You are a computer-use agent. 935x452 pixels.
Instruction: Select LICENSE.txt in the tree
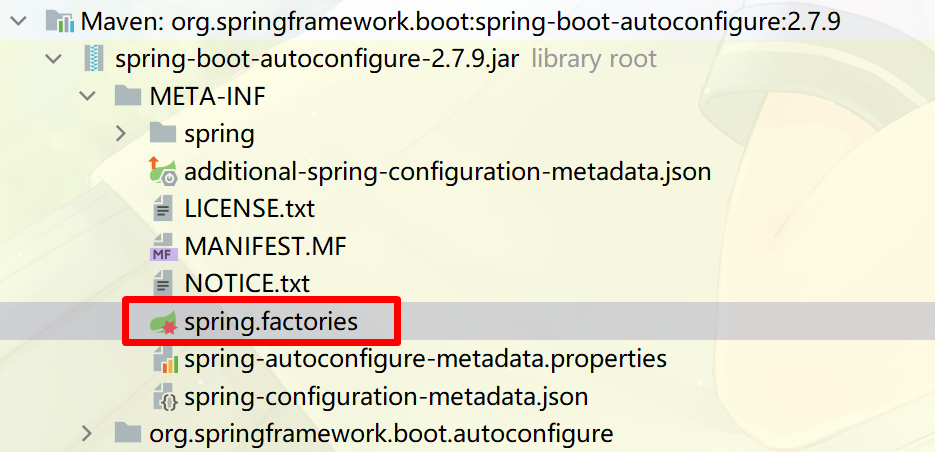(x=249, y=209)
